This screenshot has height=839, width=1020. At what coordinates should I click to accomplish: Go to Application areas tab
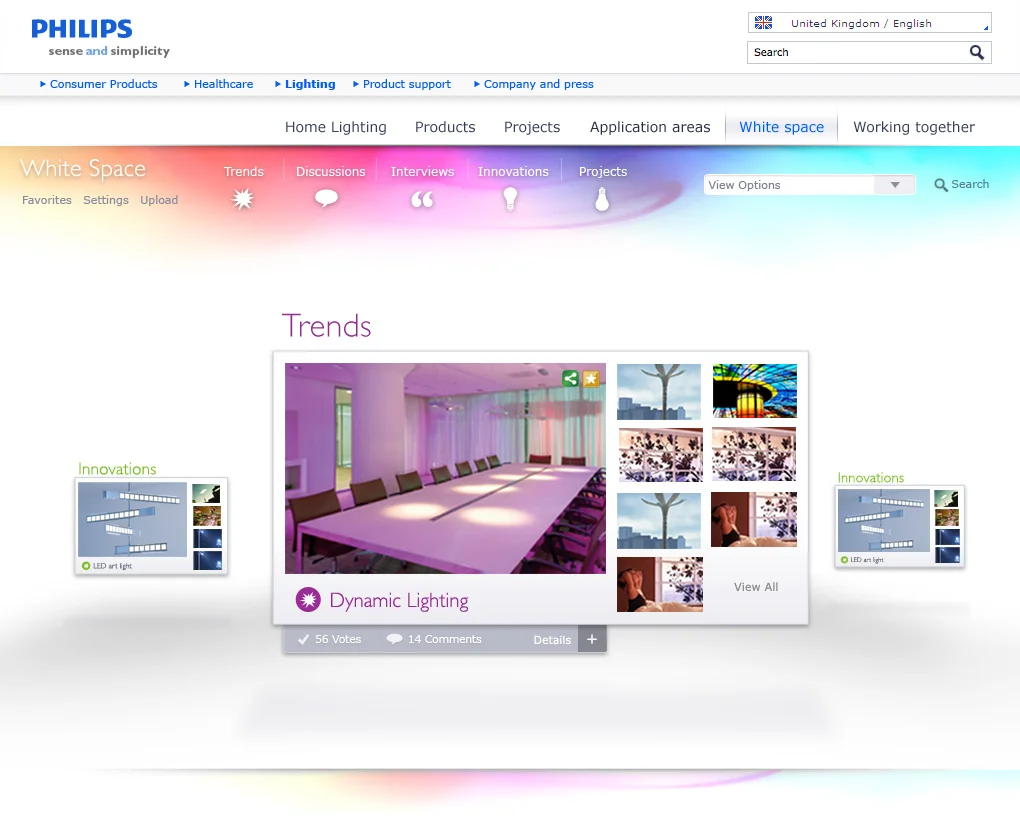click(650, 127)
